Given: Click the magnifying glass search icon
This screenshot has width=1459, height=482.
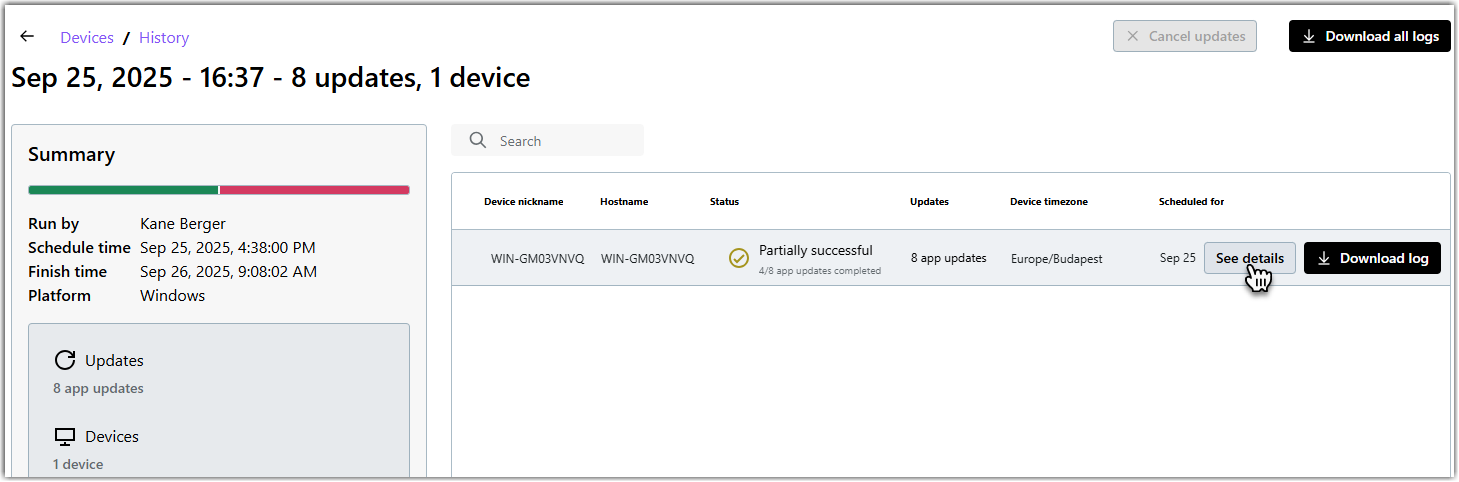Looking at the screenshot, I should pyautogui.click(x=478, y=141).
